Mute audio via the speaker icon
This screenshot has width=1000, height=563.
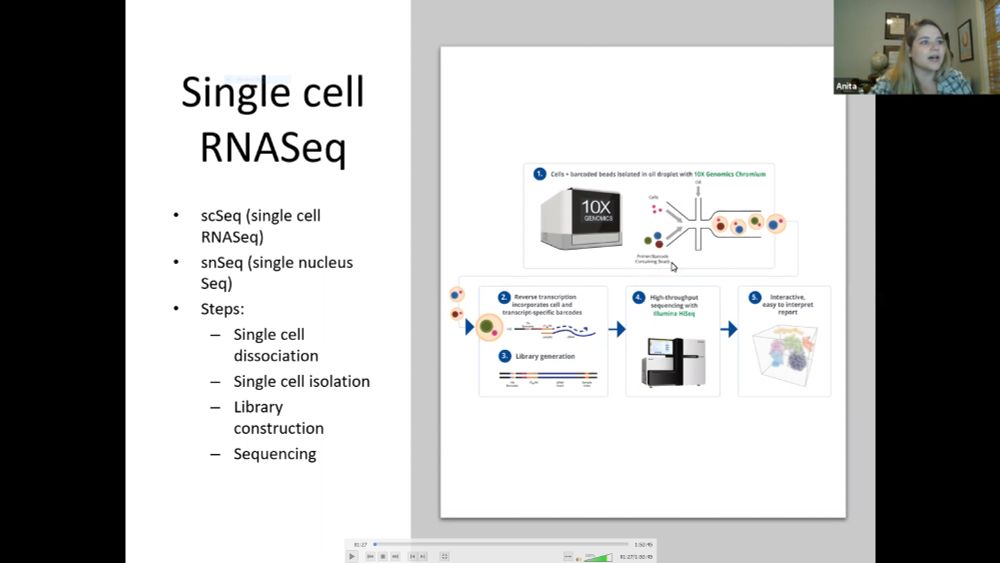[578, 559]
